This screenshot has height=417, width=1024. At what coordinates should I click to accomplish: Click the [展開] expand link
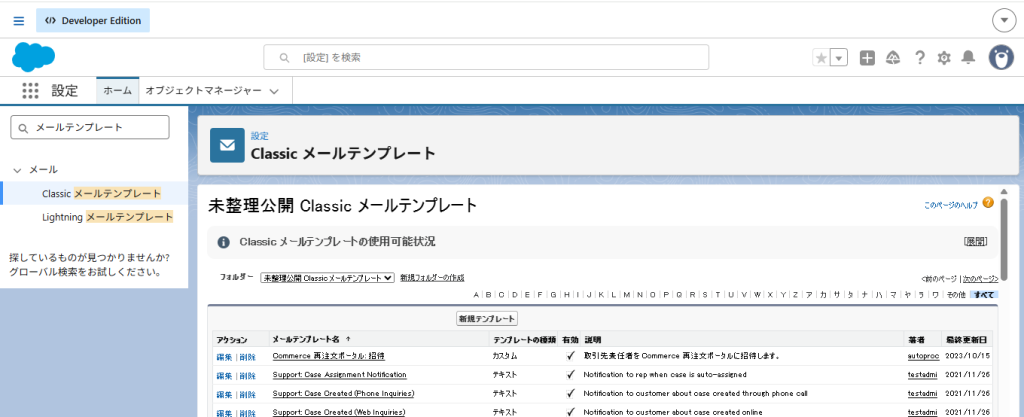click(x=976, y=241)
